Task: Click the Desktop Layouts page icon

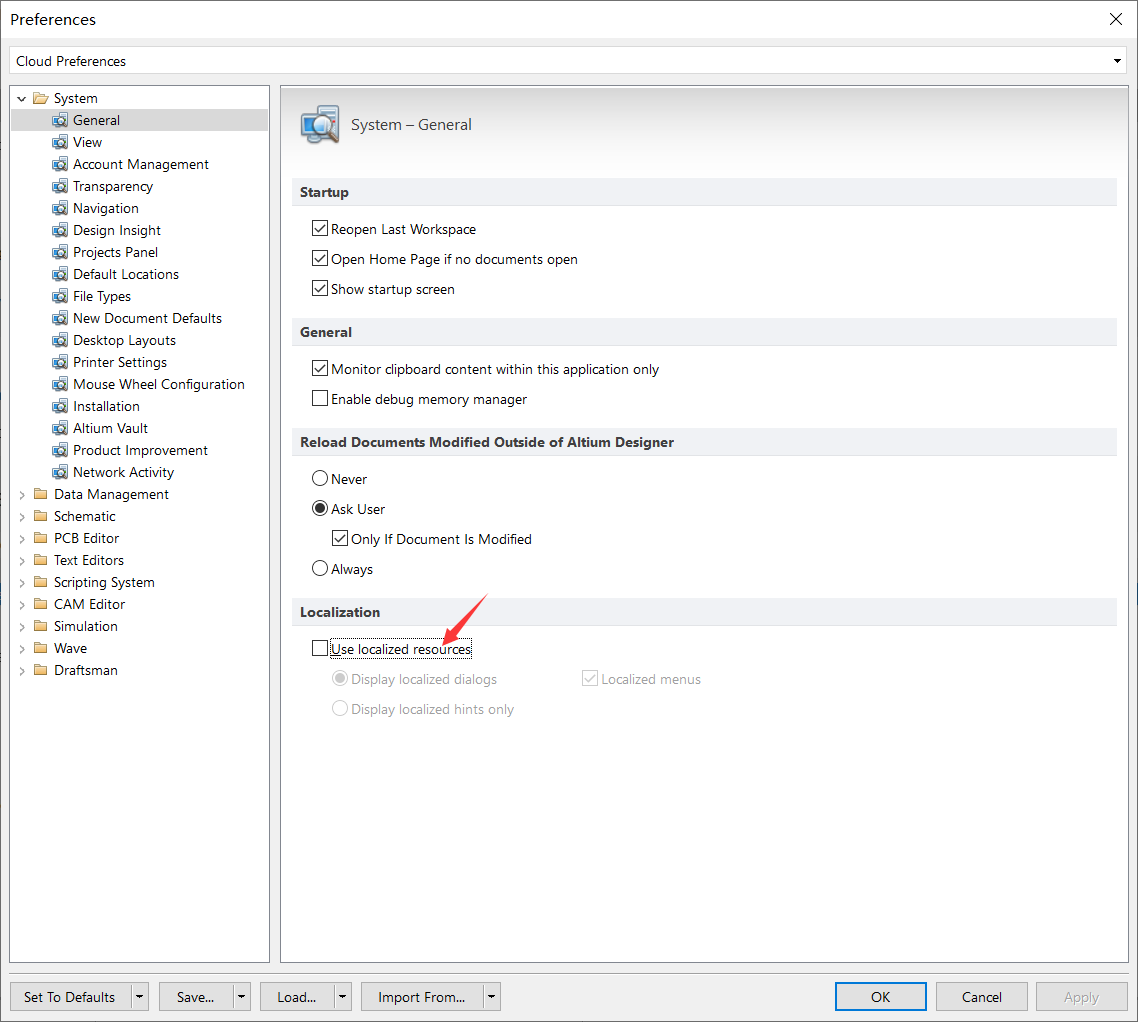Action: pyautogui.click(x=60, y=340)
